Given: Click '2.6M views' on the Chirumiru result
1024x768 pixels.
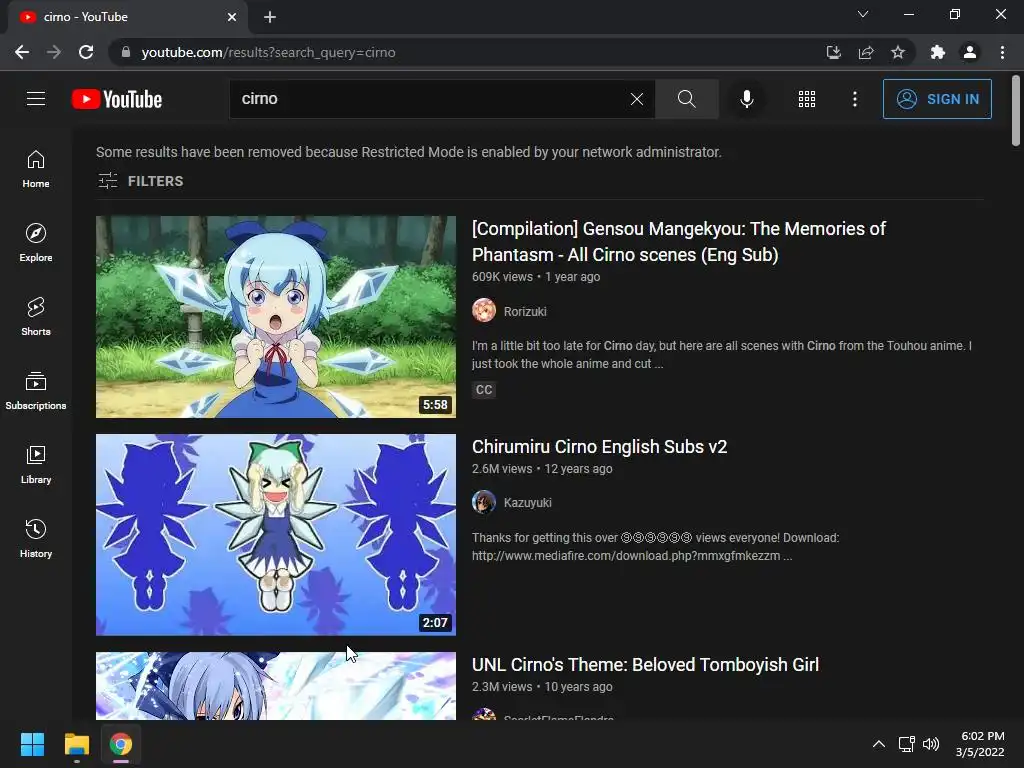Looking at the screenshot, I should [502, 469].
